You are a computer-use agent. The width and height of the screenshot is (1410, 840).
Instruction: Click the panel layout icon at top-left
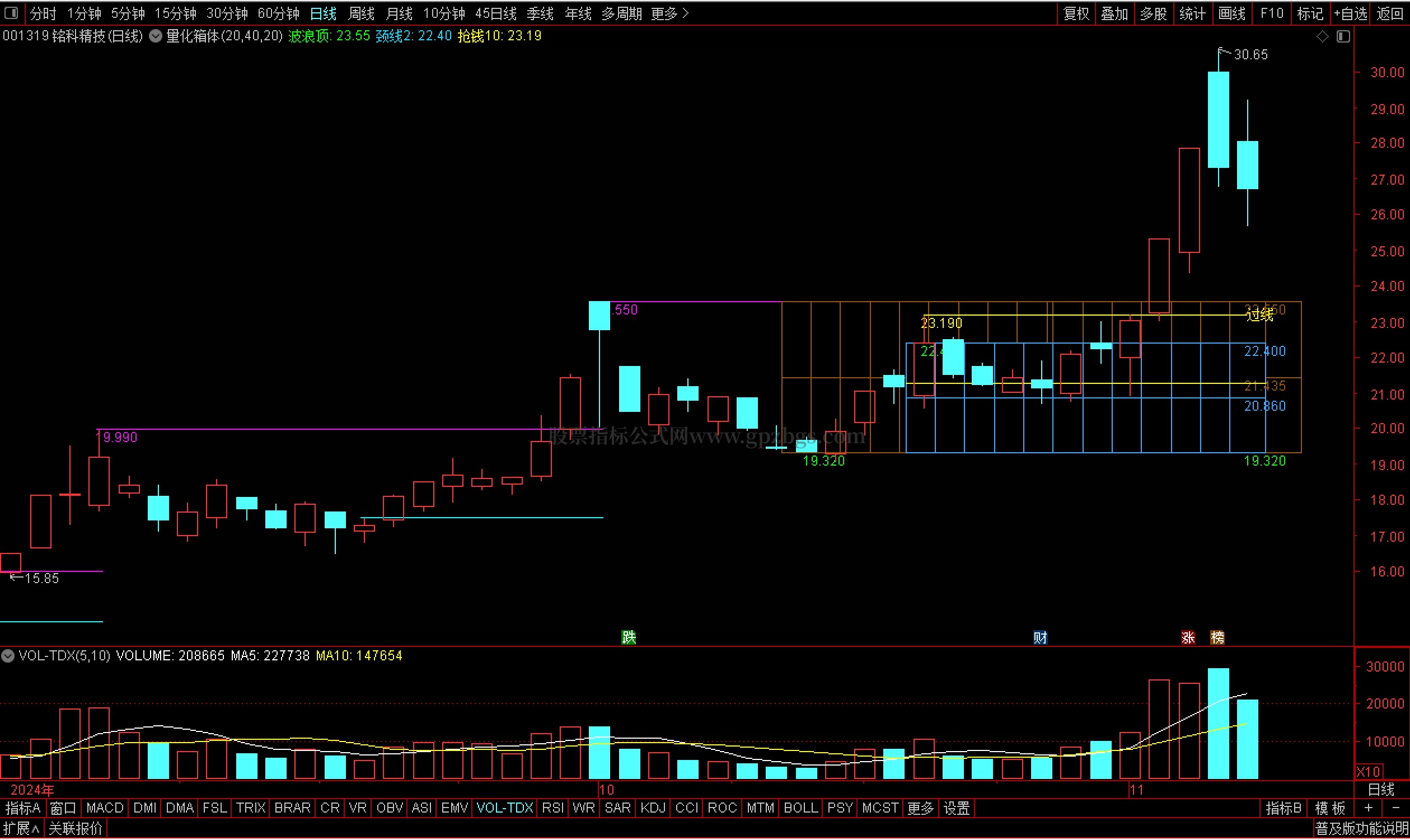pyautogui.click(x=11, y=12)
